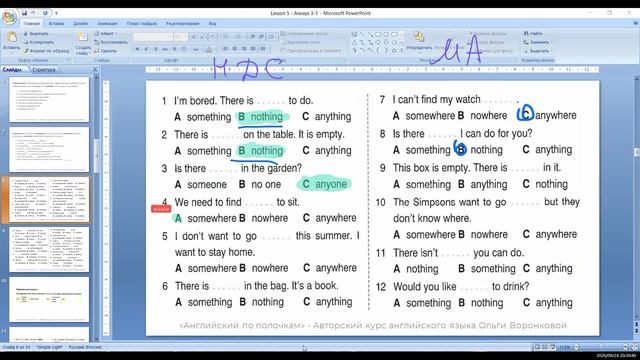
Task: Open the font color picker
Action: pyautogui.click(x=209, y=49)
